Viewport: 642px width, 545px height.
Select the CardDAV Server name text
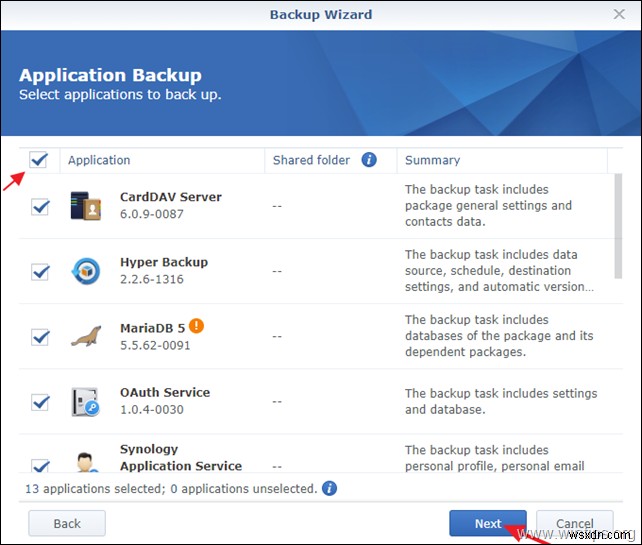click(171, 197)
